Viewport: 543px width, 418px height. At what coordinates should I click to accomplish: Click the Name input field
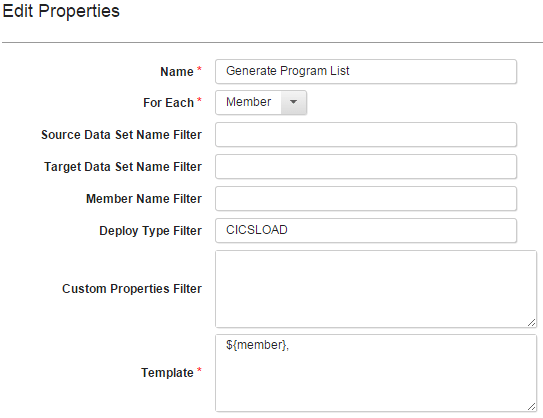tap(366, 71)
